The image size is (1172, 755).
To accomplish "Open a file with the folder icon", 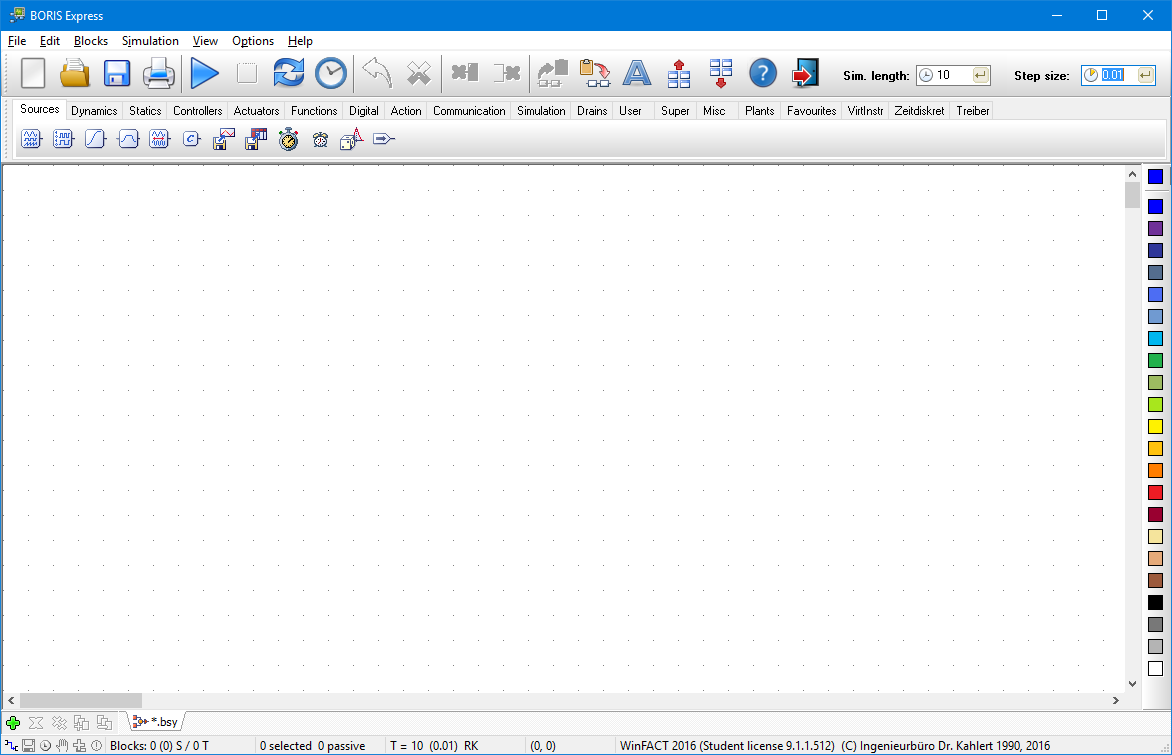I will point(75,73).
